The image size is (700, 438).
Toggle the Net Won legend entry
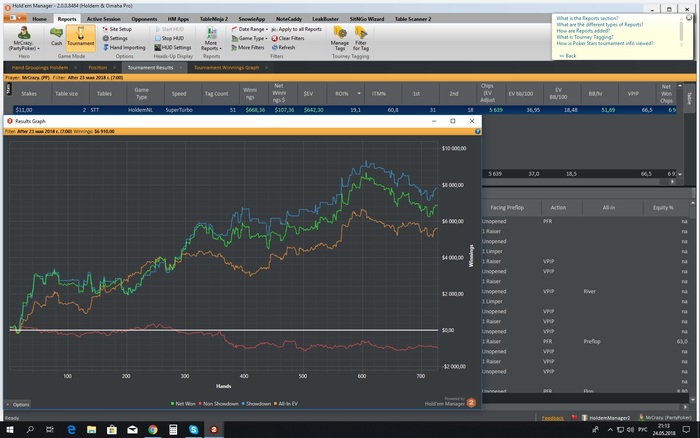[x=183, y=404]
